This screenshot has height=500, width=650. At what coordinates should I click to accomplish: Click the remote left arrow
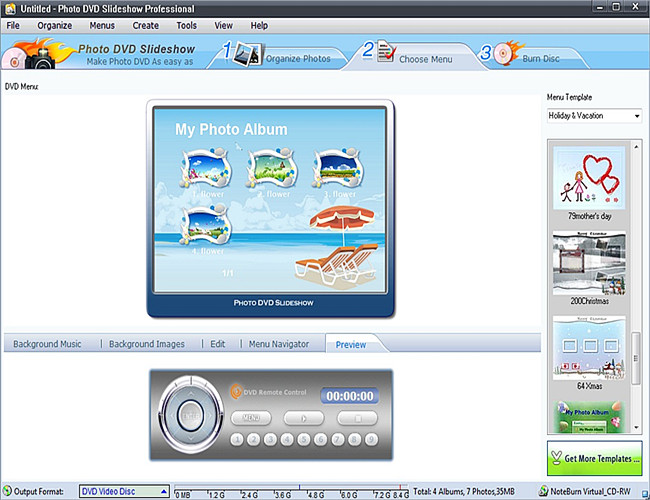pos(172,416)
